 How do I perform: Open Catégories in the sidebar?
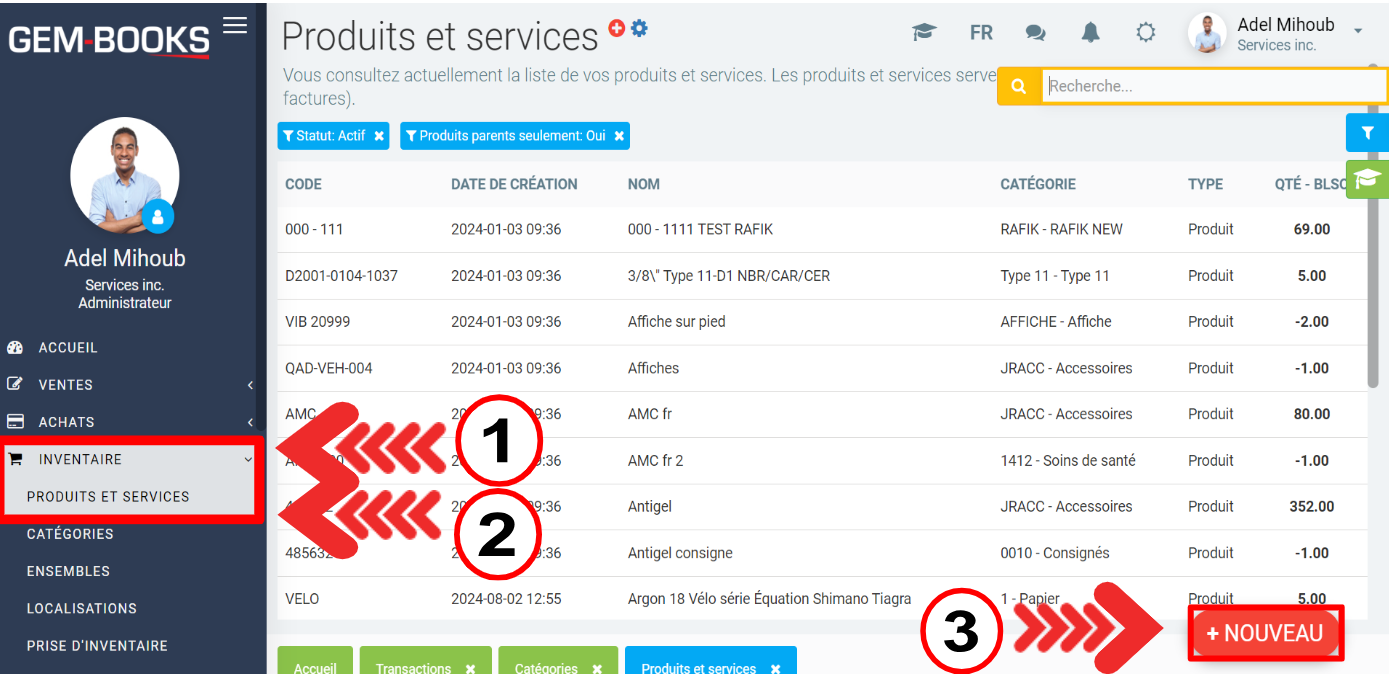(70, 534)
